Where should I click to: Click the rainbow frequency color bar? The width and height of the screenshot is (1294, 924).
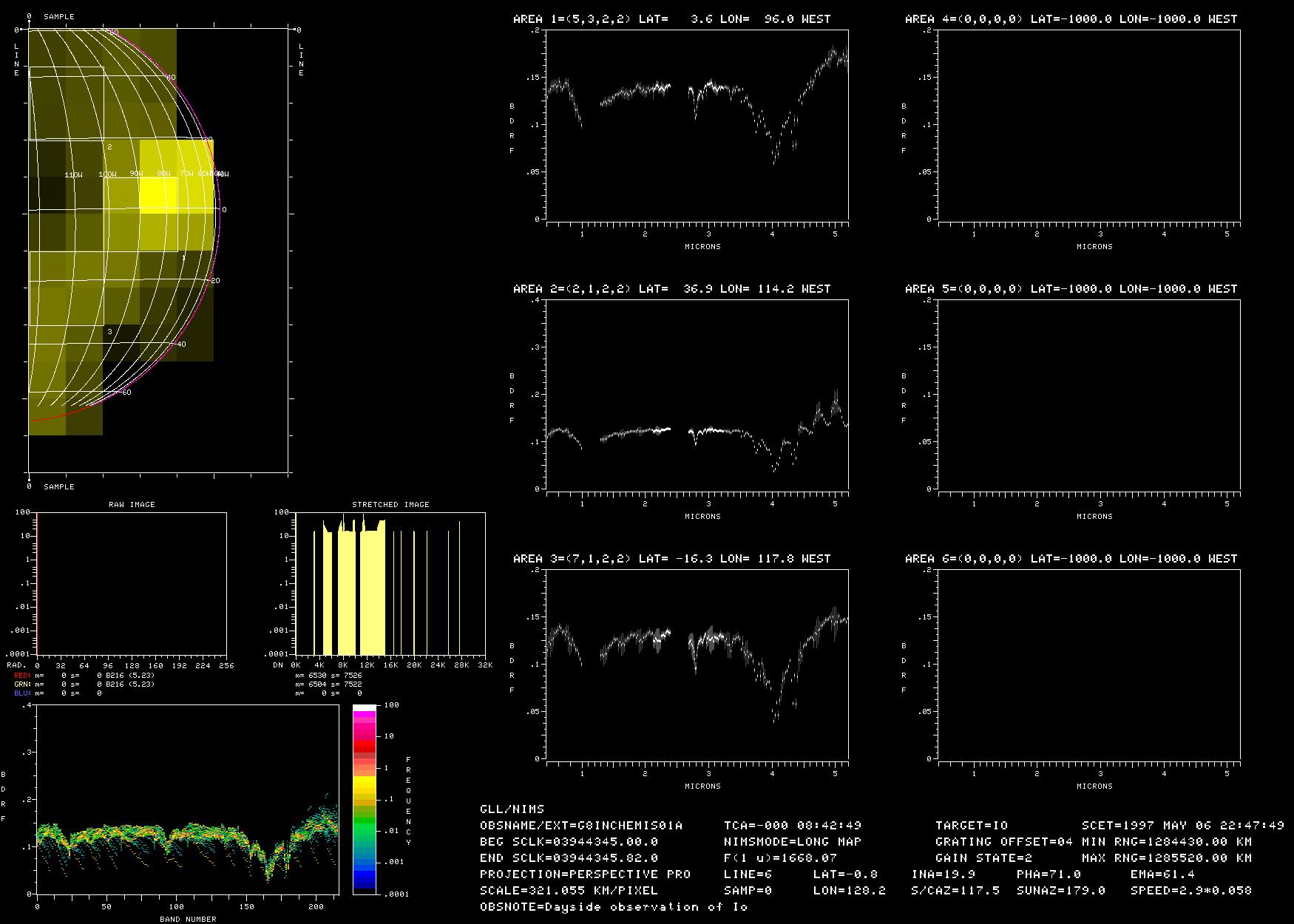click(x=365, y=799)
